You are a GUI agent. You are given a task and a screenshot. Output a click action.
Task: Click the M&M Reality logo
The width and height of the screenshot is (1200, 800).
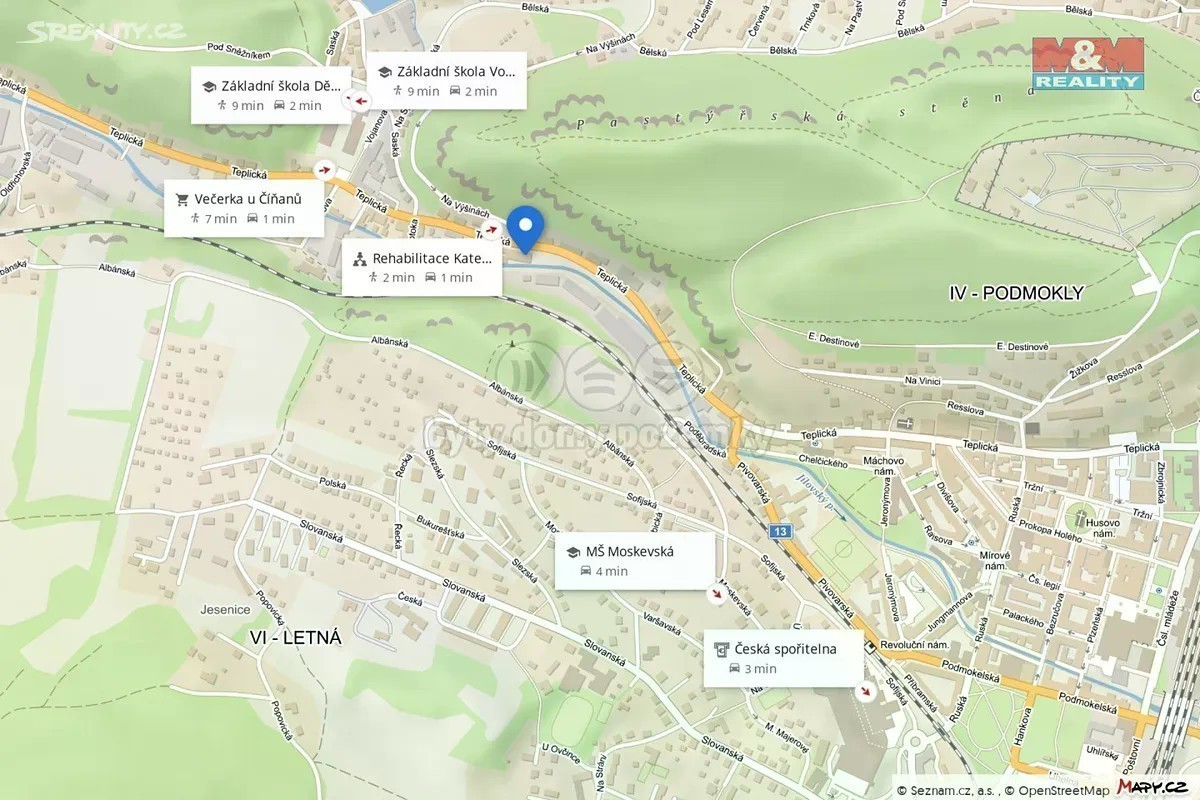coord(1088,63)
